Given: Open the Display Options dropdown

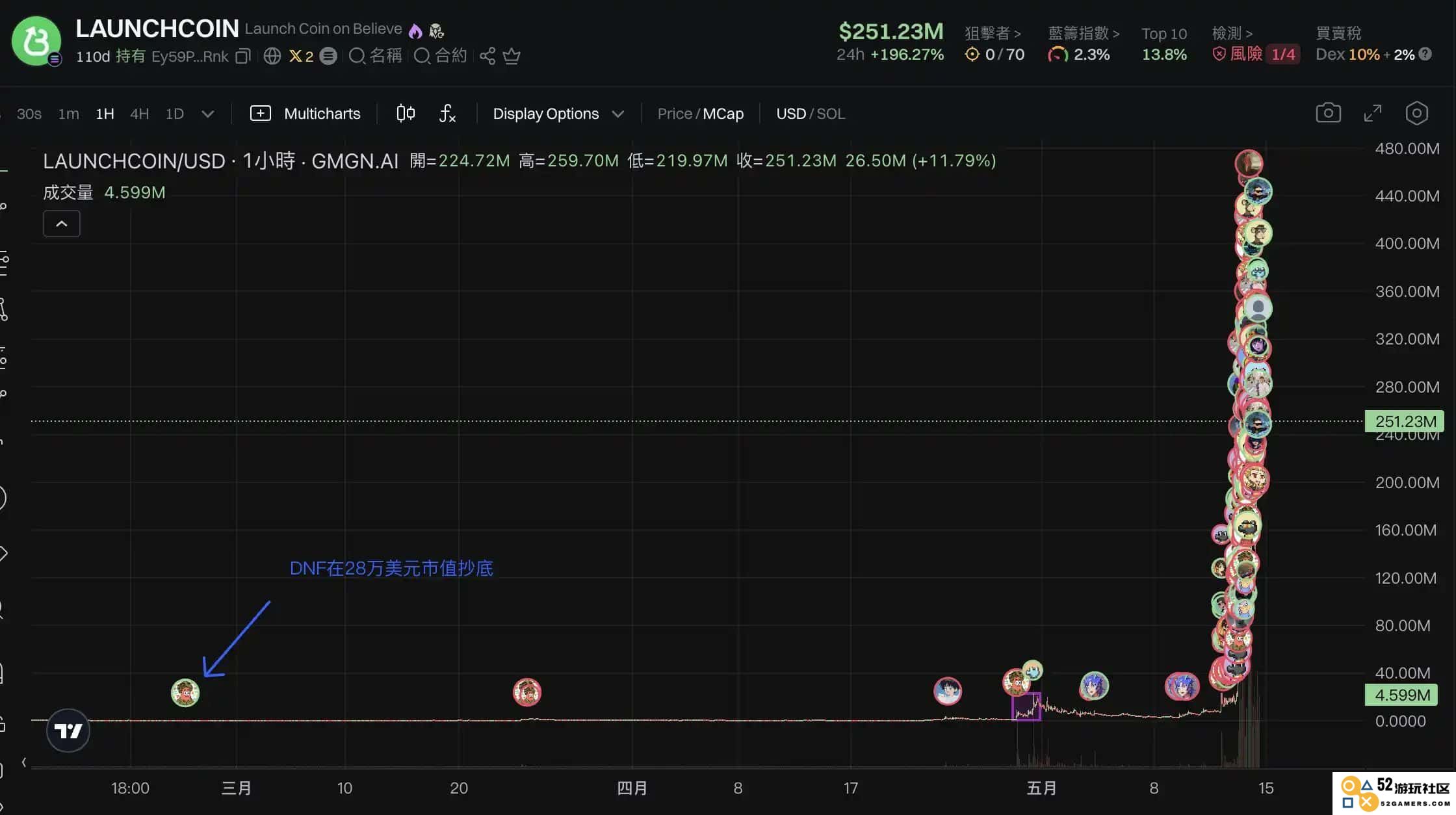Looking at the screenshot, I should point(558,114).
